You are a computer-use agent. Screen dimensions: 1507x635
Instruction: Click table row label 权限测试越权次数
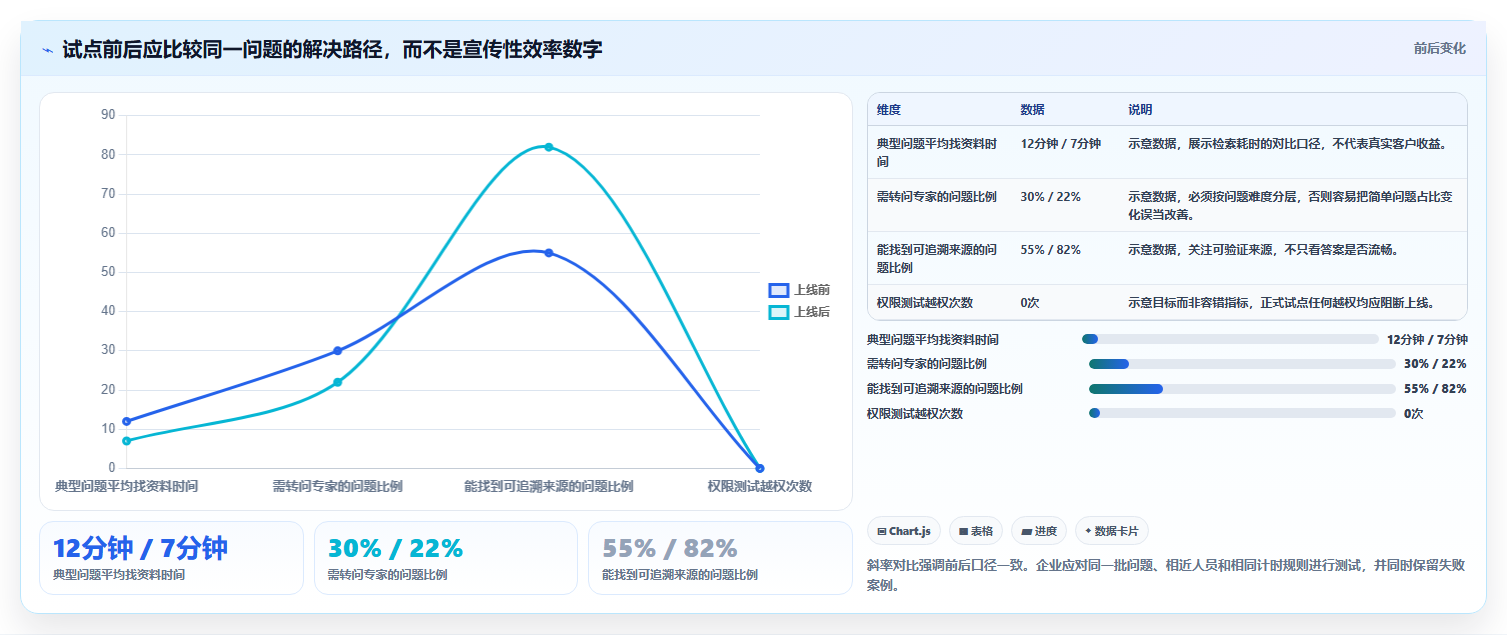pyautogui.click(x=925, y=303)
